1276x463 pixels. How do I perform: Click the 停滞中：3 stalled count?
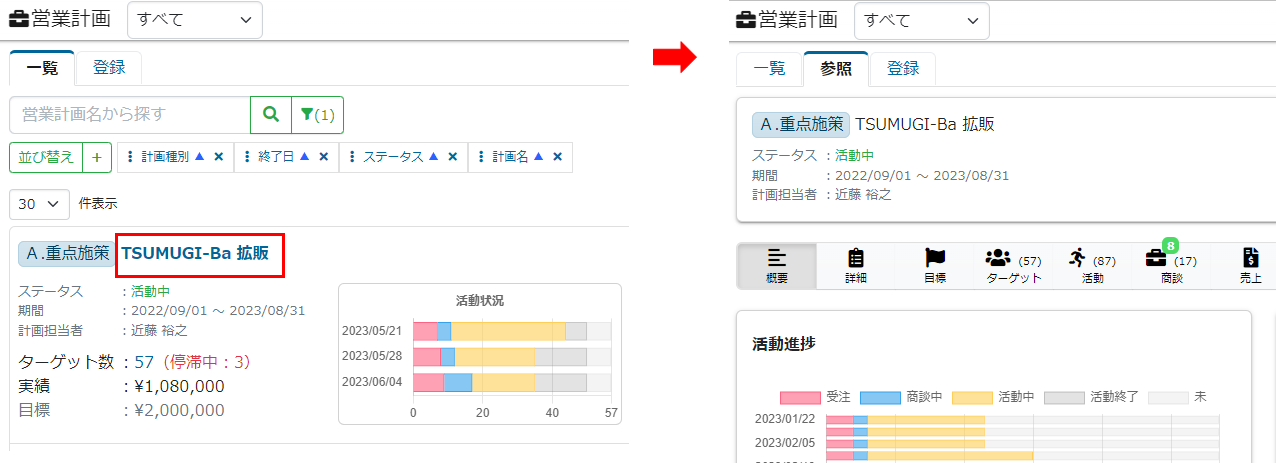204,361
